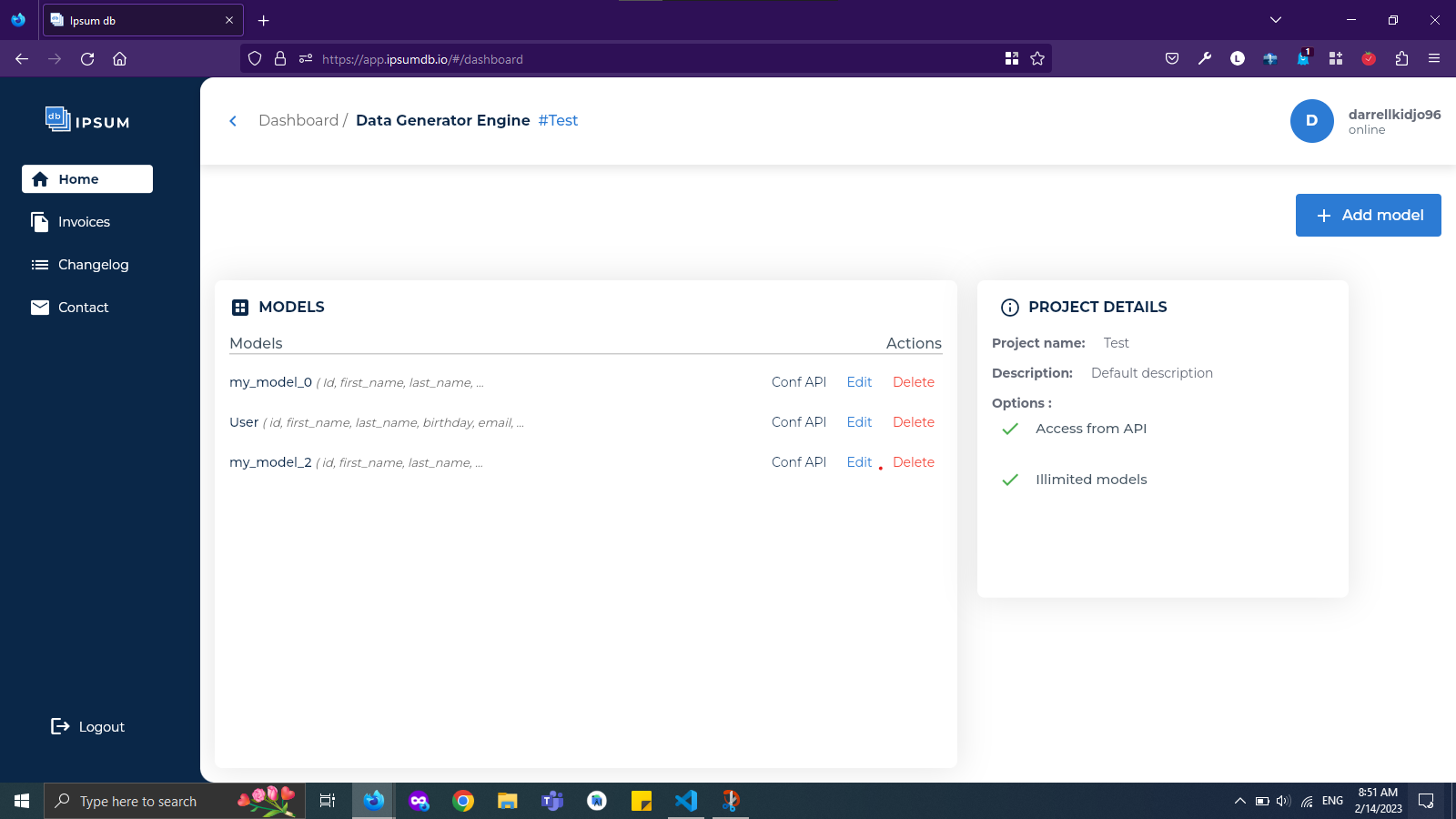Open a new browser tab
1456x819 pixels.
coord(264,20)
